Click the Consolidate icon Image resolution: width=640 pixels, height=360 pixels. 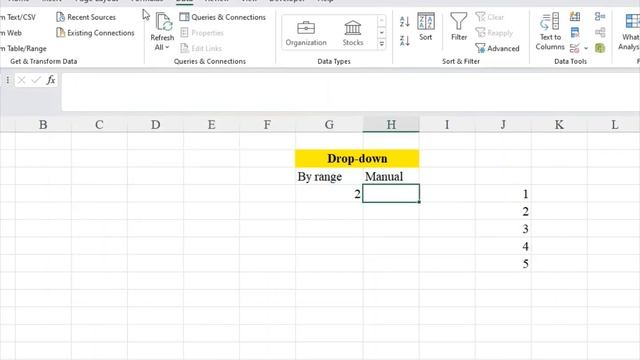click(x=600, y=17)
